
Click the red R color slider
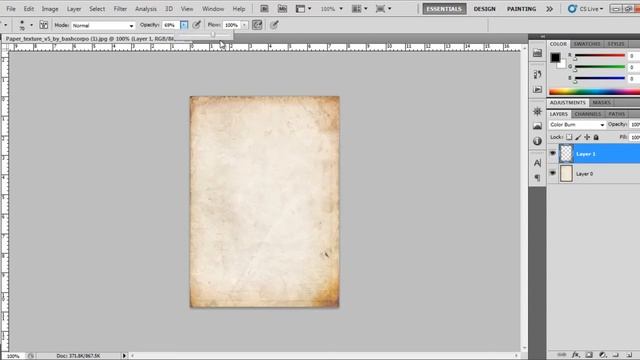[x=600, y=56]
